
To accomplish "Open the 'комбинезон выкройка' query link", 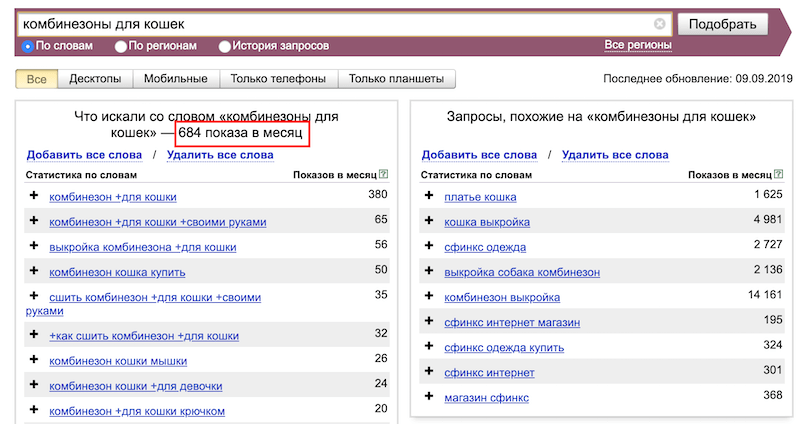I will 502,297.
